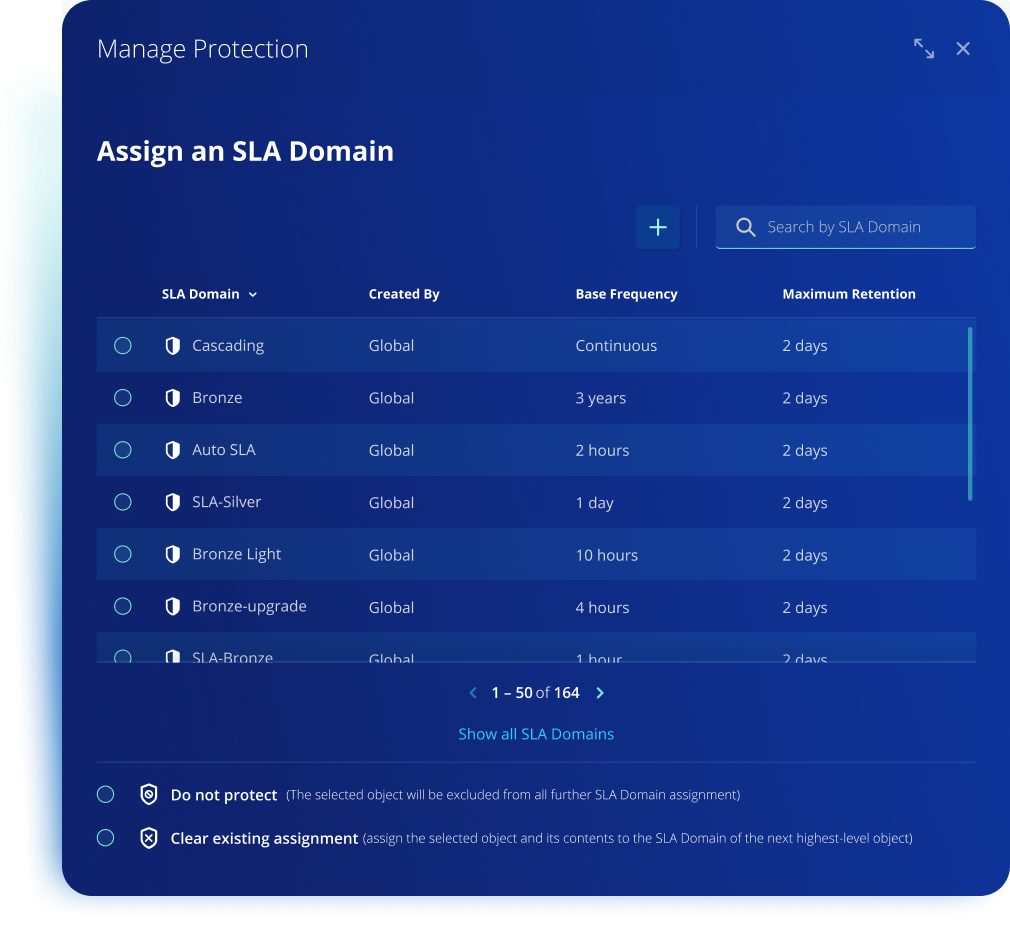Click the shield icon next to Bronze
This screenshot has height=926, width=1010.
point(173,397)
